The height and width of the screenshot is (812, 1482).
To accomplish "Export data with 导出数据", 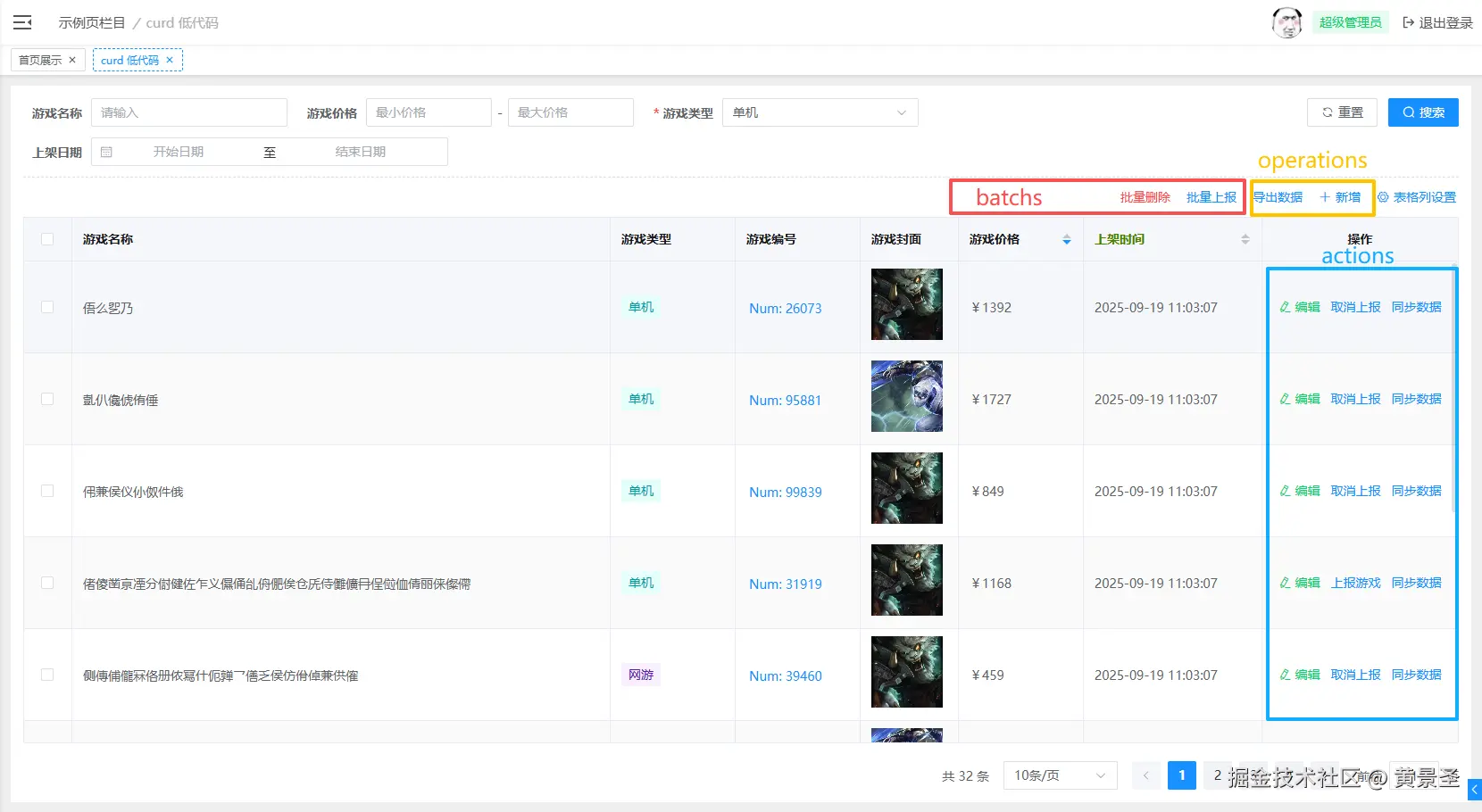I will (1278, 197).
